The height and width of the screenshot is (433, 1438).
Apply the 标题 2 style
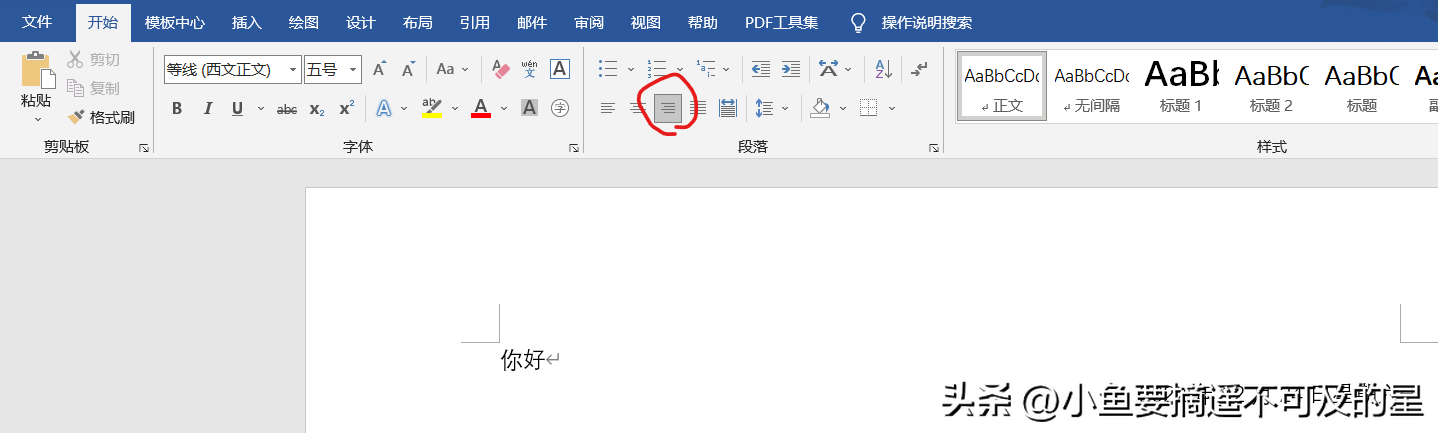tap(1271, 87)
